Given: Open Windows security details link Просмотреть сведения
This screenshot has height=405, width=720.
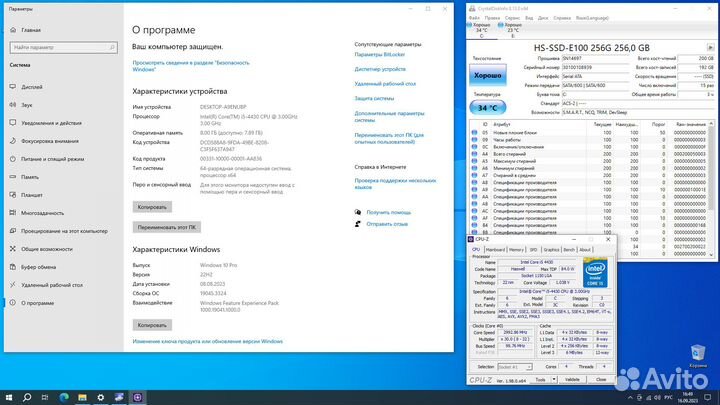Looking at the screenshot, I should [191, 66].
